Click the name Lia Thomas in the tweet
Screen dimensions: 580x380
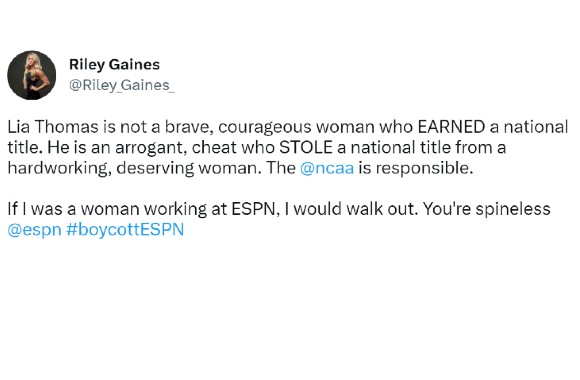pyautogui.click(x=53, y=127)
